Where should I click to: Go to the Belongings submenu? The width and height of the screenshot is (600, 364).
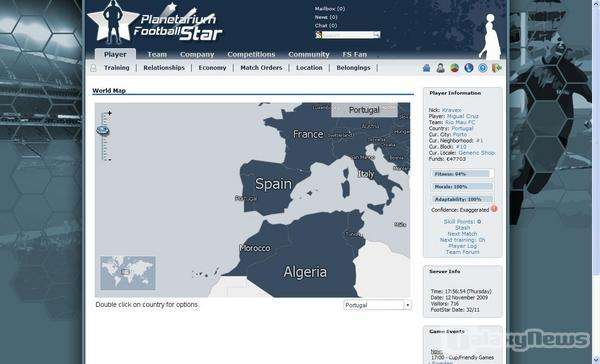(x=353, y=68)
